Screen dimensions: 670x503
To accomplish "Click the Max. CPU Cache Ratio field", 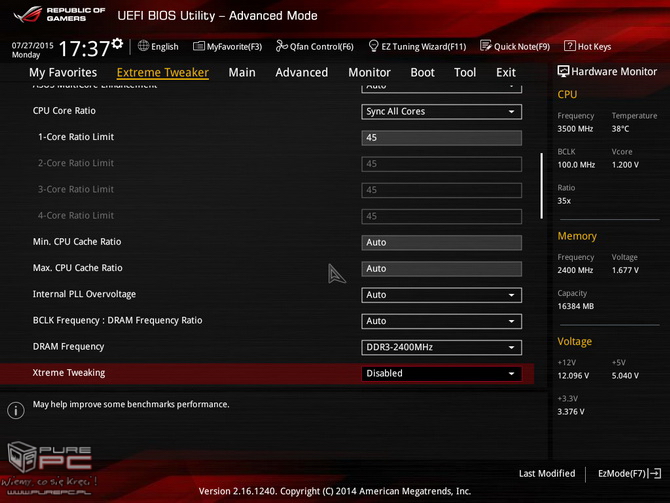I will coord(441,269).
